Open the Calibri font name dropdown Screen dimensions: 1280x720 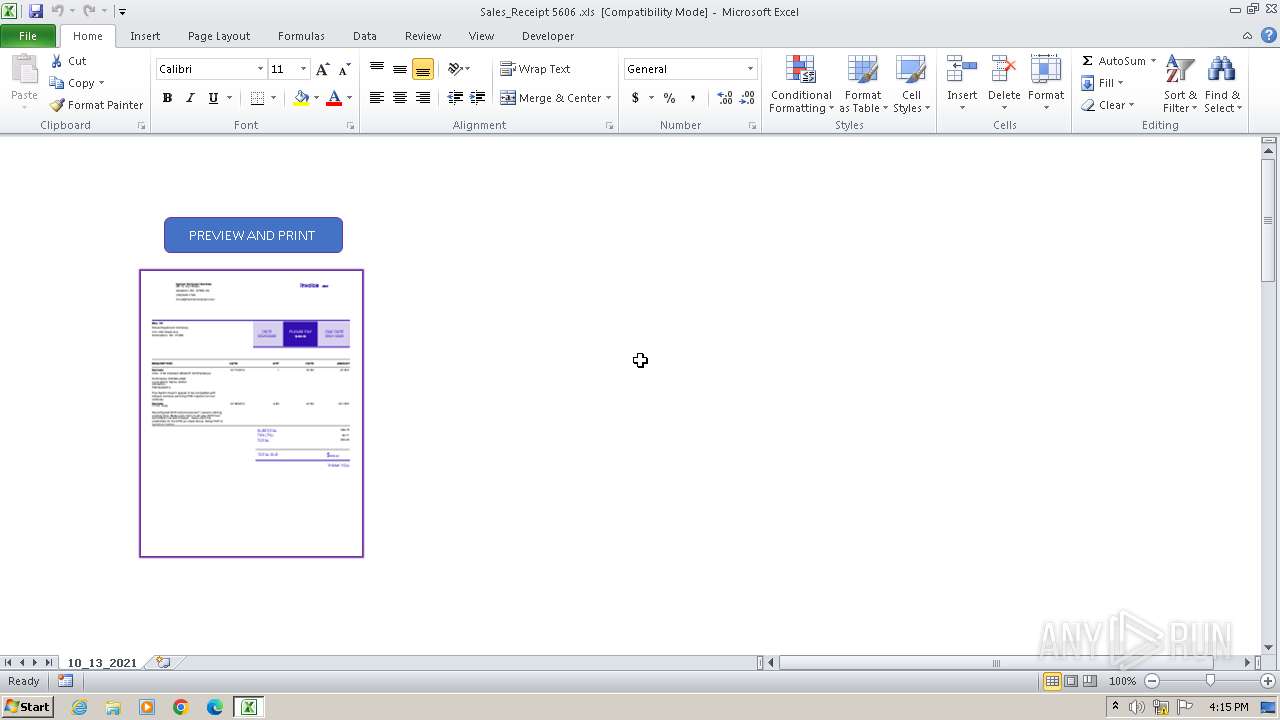pyautogui.click(x=260, y=69)
